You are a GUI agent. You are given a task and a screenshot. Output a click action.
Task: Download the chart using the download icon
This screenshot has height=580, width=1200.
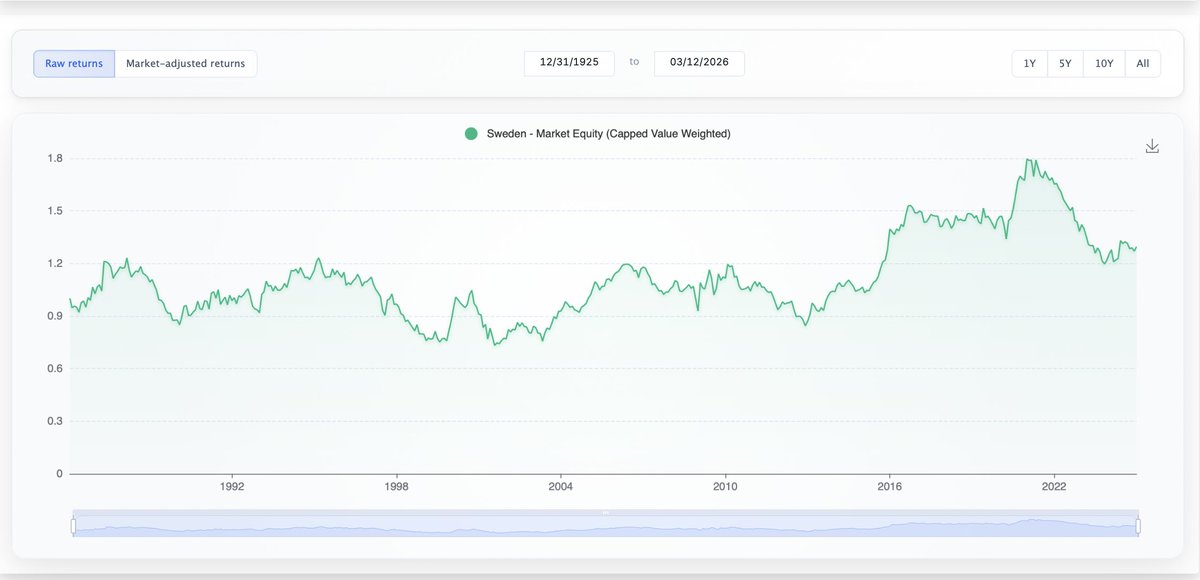tap(1152, 146)
